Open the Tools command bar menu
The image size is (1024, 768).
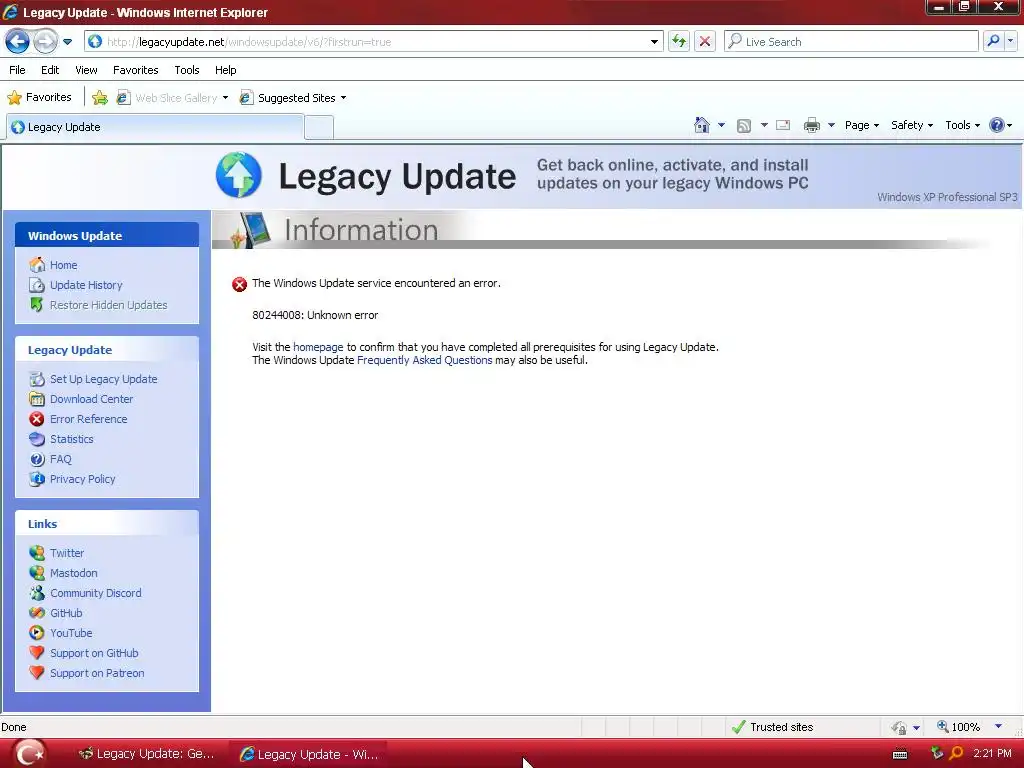(x=963, y=125)
